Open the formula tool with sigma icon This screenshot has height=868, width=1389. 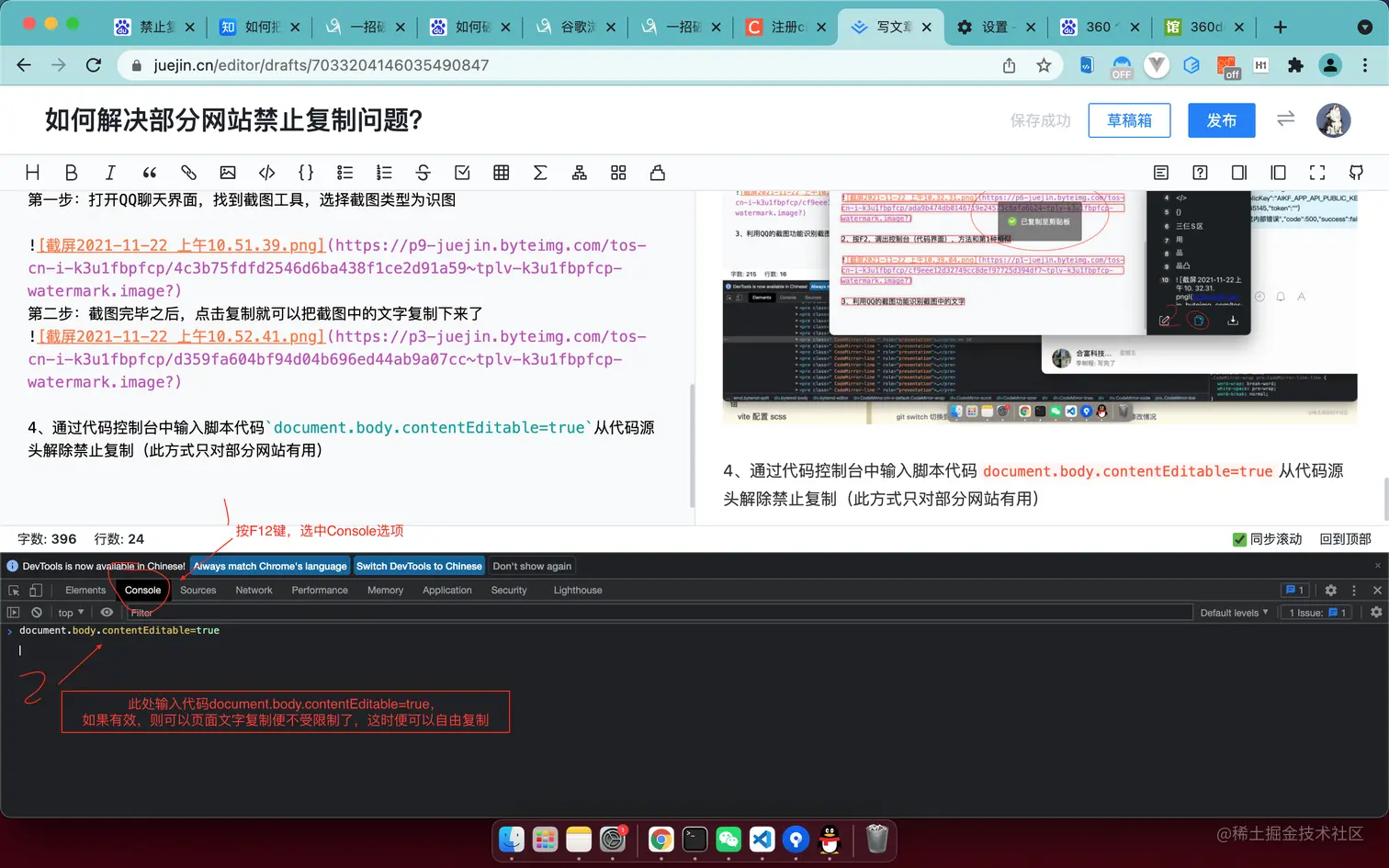click(540, 172)
